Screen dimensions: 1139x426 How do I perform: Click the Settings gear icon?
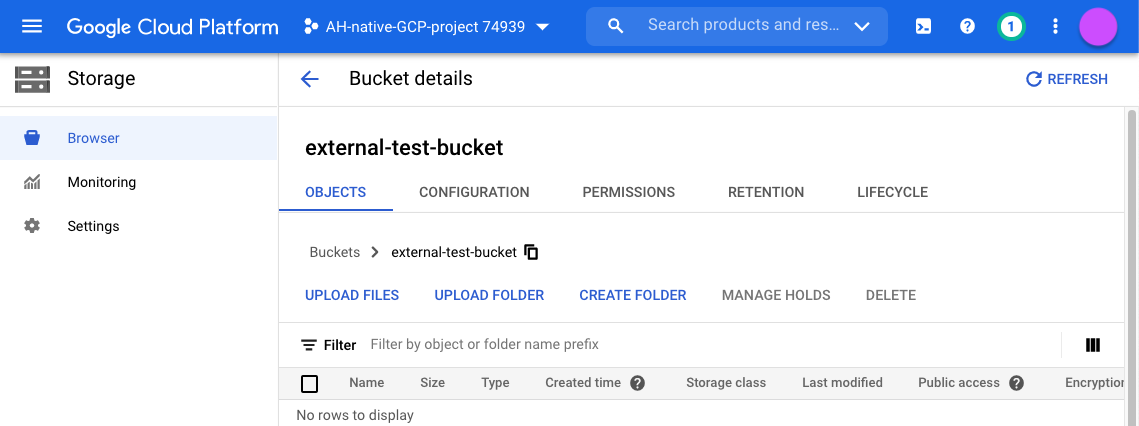tap(32, 226)
